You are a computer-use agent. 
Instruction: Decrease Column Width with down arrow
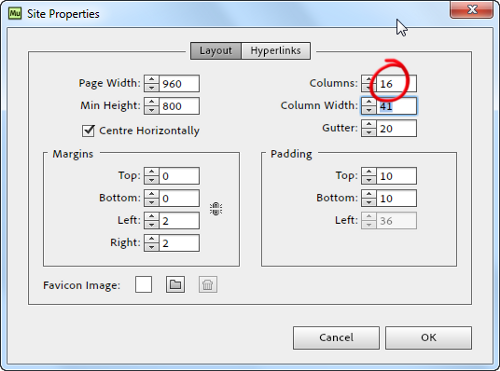pos(369,110)
